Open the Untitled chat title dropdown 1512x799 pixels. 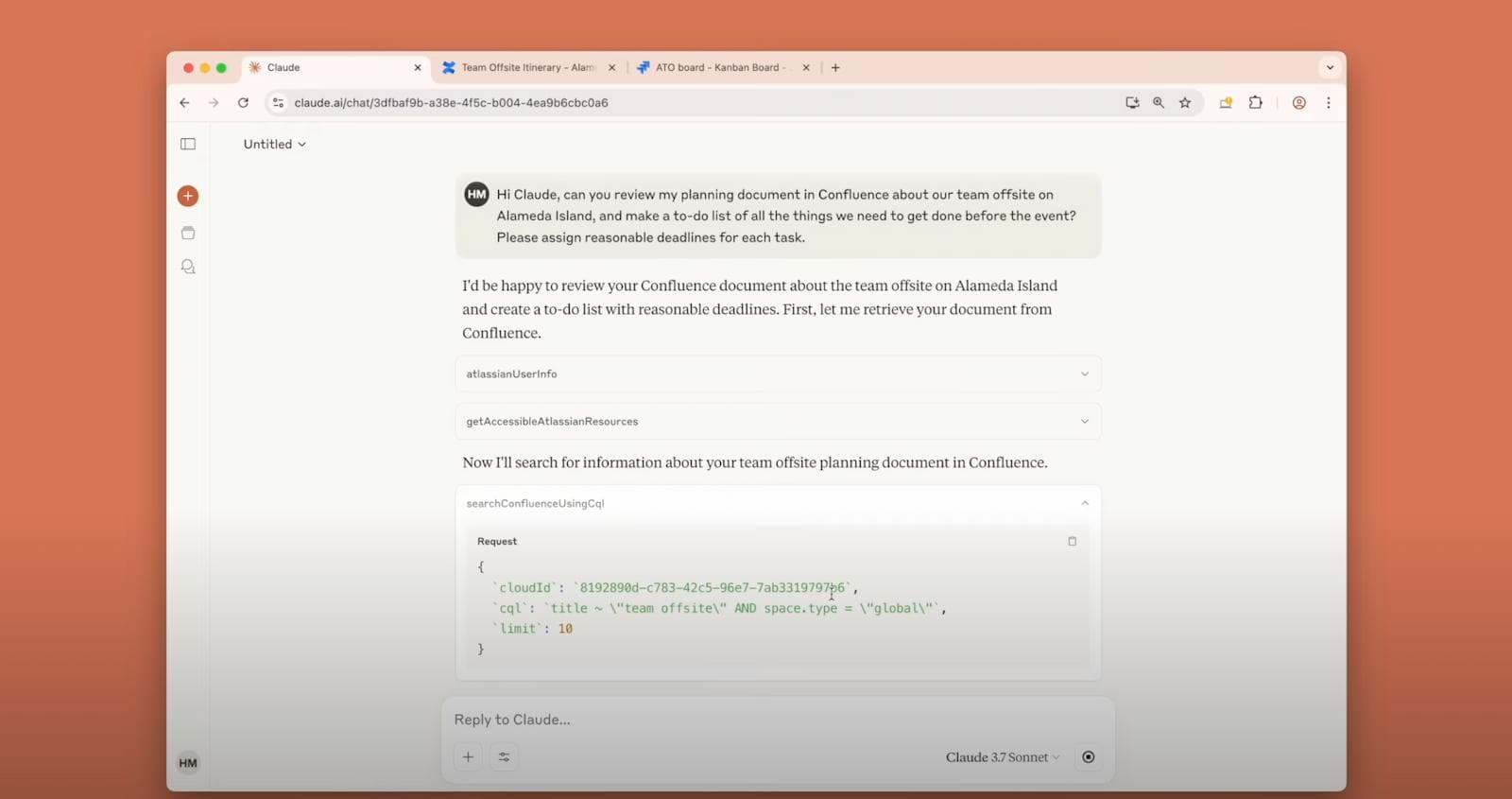pos(275,145)
